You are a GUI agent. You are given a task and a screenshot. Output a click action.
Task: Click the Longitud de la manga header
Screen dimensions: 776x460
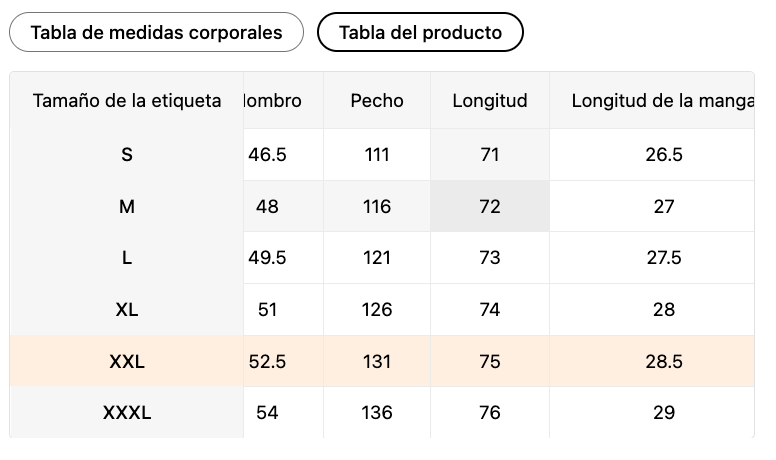[x=661, y=101]
